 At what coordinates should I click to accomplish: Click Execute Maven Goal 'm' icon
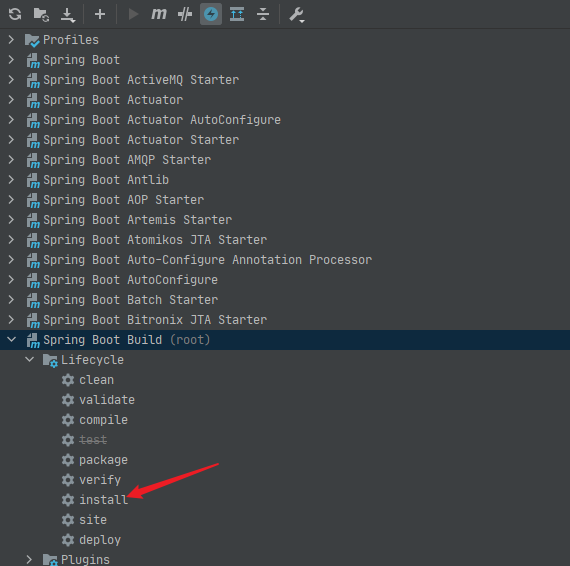[158, 14]
